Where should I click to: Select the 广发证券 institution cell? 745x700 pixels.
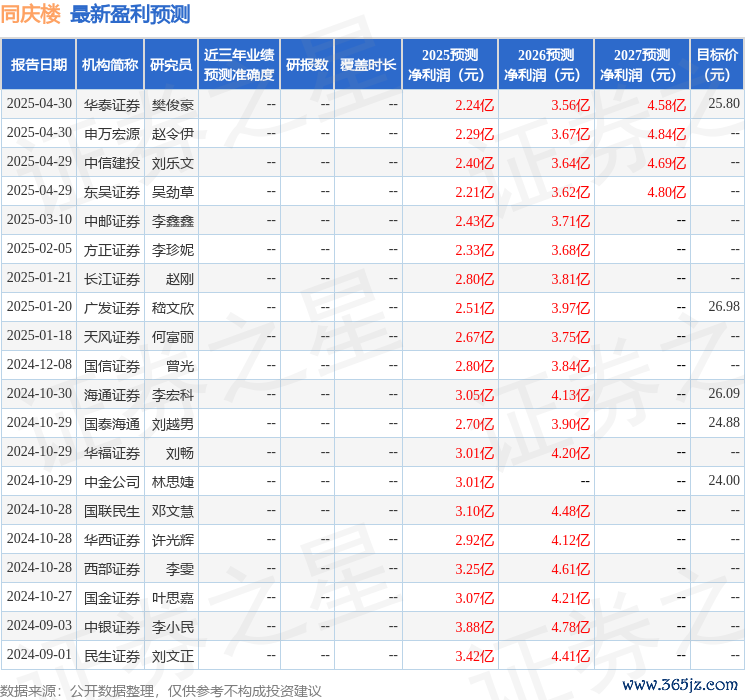tap(112, 307)
